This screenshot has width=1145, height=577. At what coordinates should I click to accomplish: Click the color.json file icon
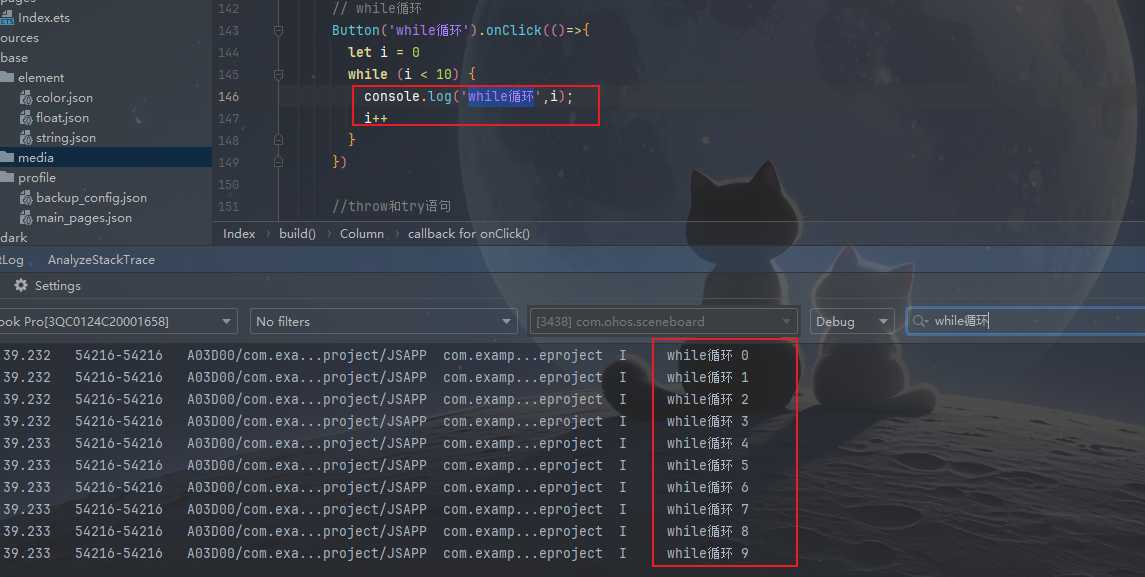(x=26, y=98)
